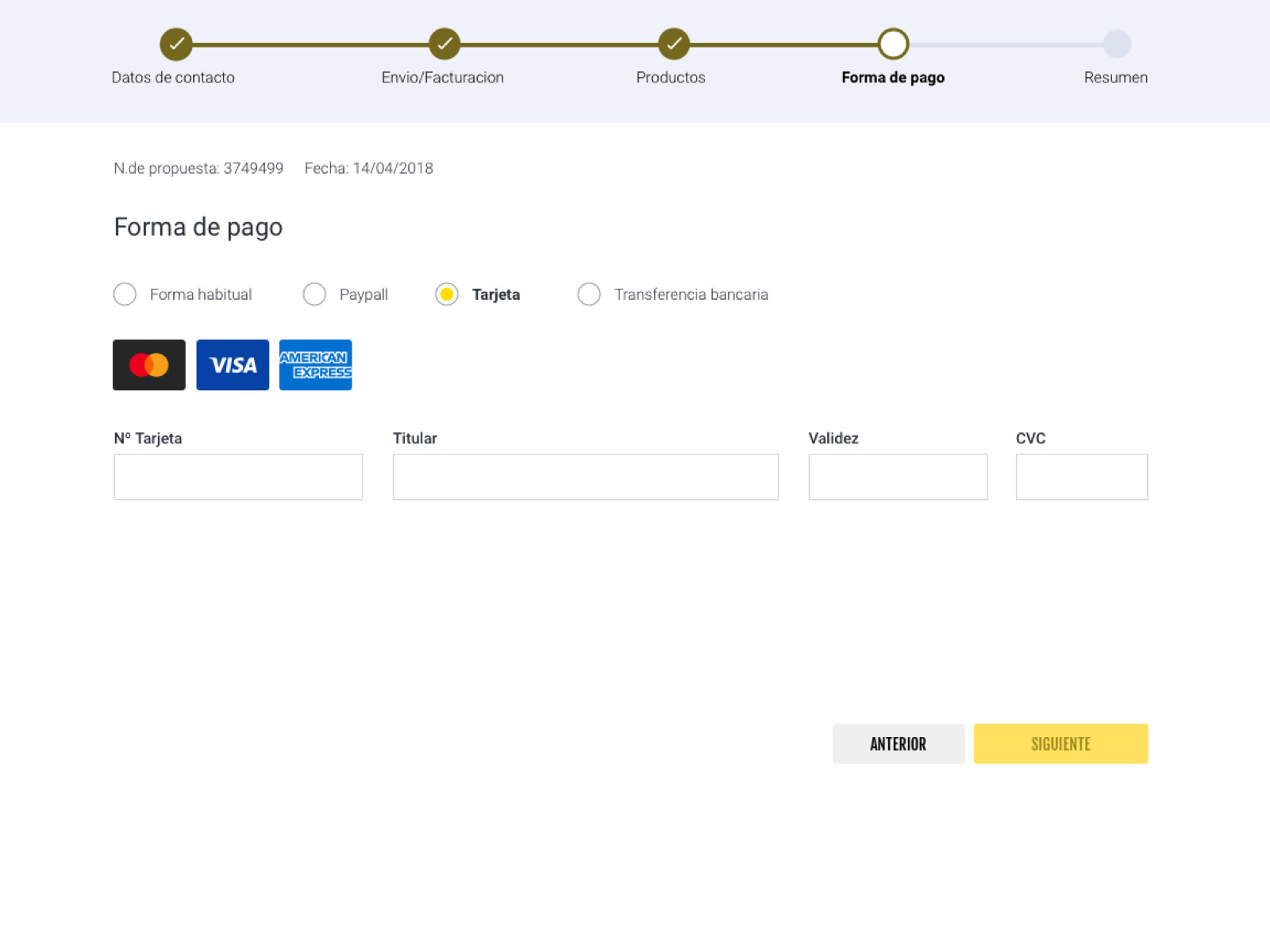
Task: Select the Transferencia bancaria payment option
Action: 589,294
